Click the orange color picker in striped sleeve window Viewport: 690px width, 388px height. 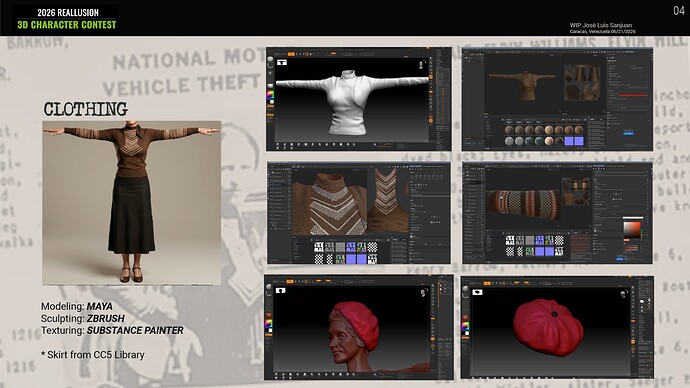[632, 229]
